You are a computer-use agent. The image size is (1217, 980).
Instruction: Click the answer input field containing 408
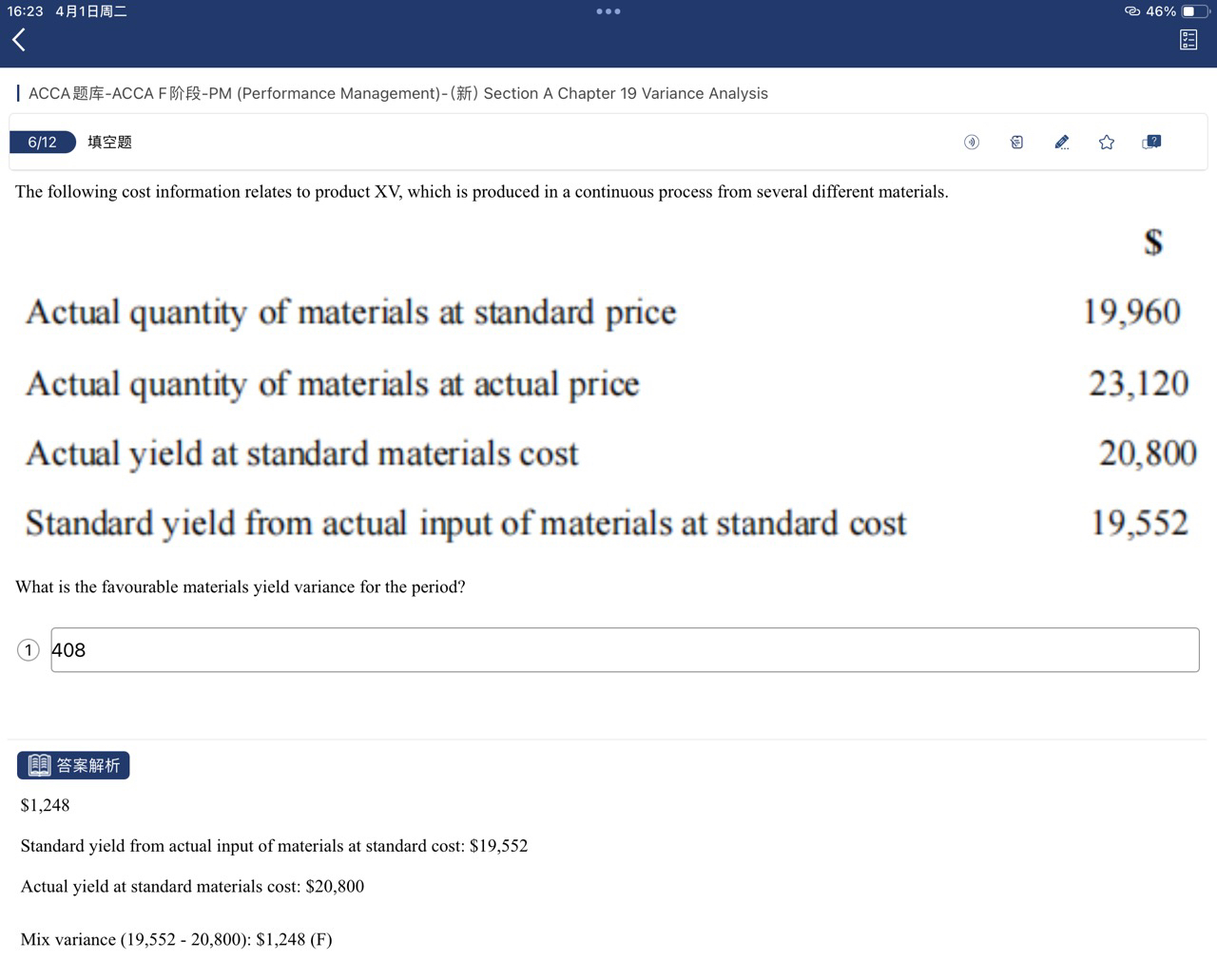[x=625, y=650]
